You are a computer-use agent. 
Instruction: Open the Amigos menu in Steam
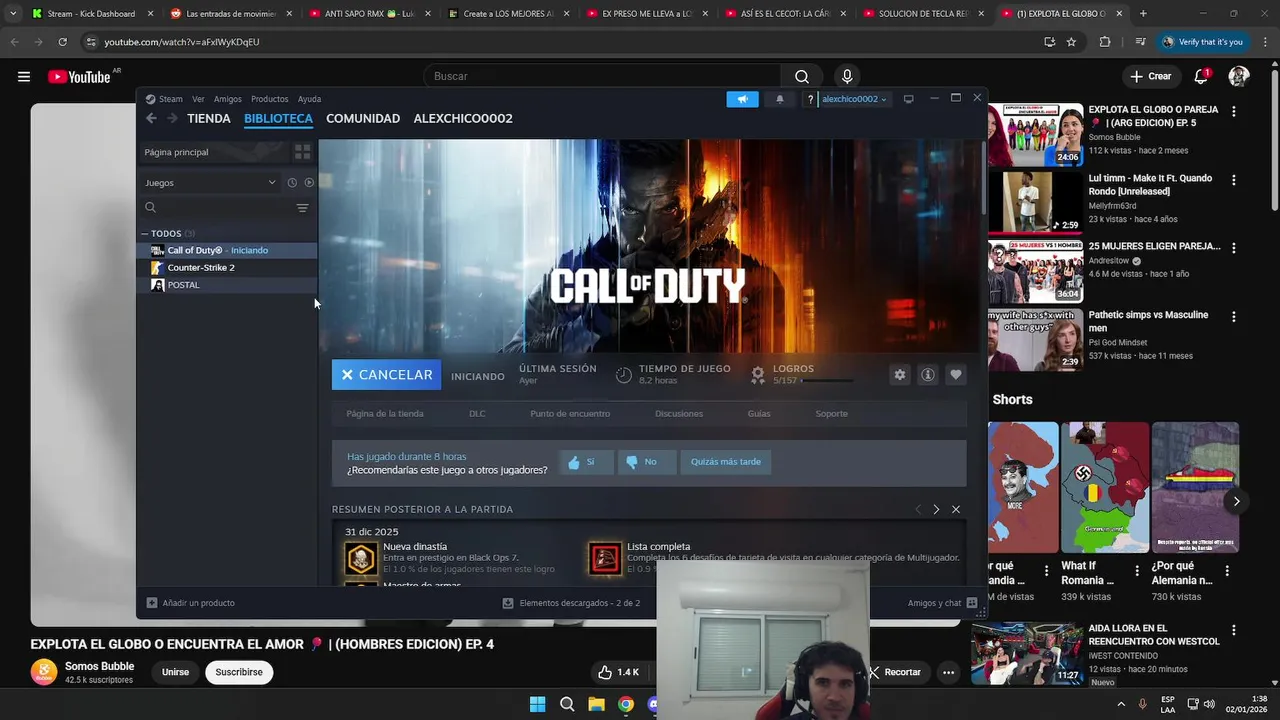[227, 99]
